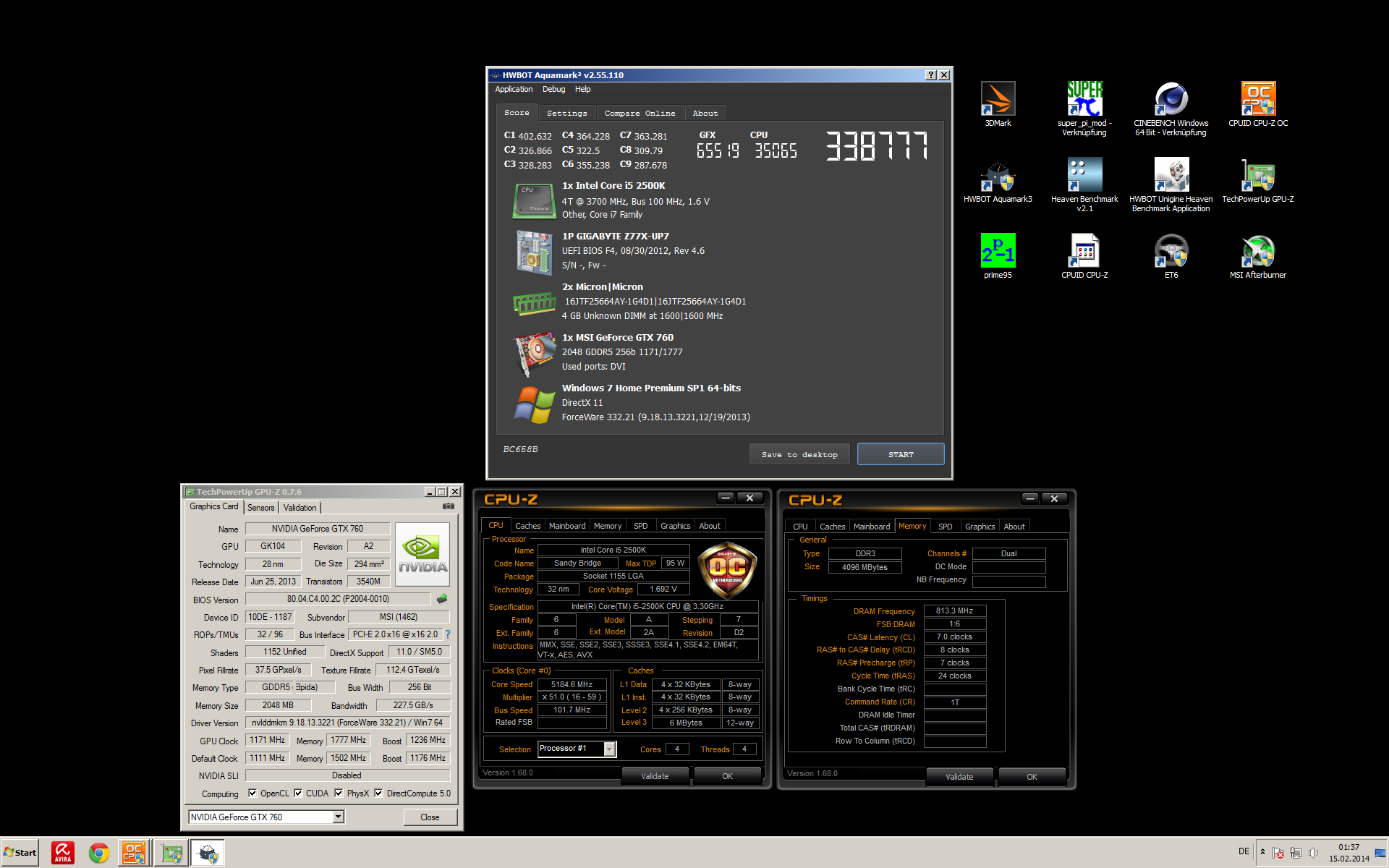Click motherboard icon in Aquamark window
This screenshot has width=1389, height=868.
(534, 252)
